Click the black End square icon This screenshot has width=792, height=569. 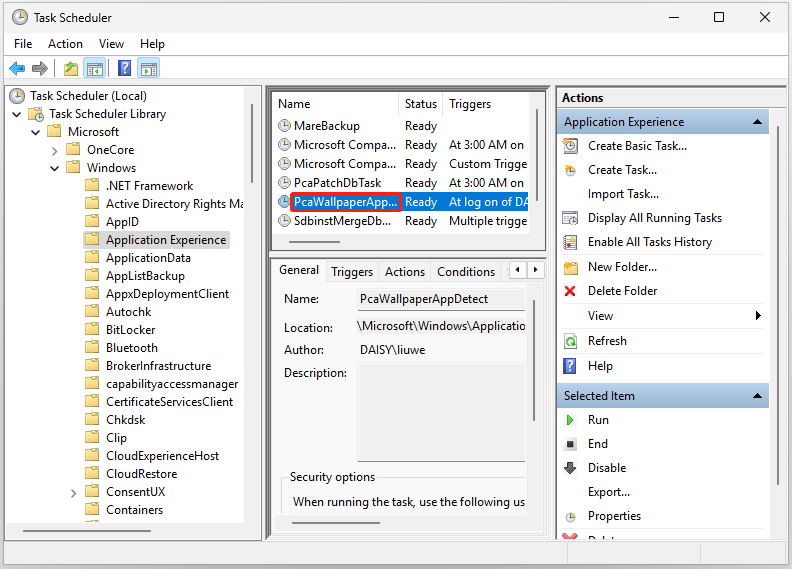pos(570,444)
